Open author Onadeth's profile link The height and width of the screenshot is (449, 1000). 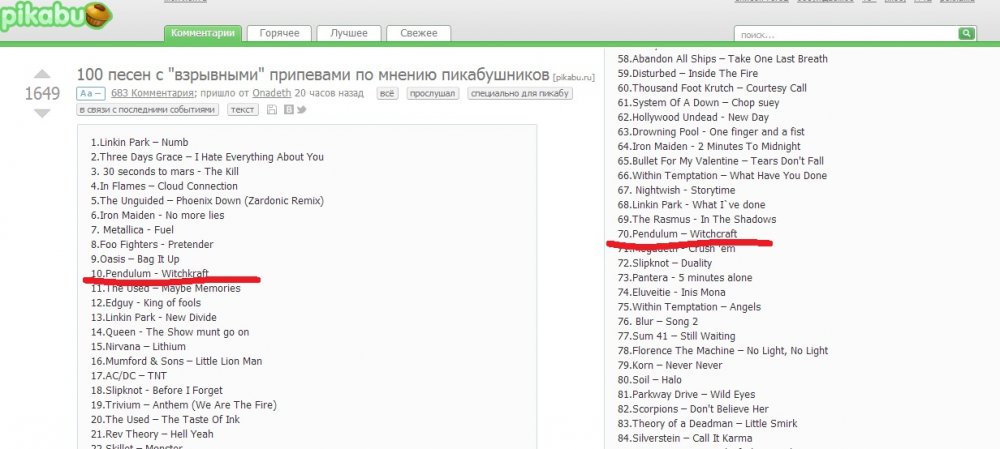pyautogui.click(x=272, y=94)
